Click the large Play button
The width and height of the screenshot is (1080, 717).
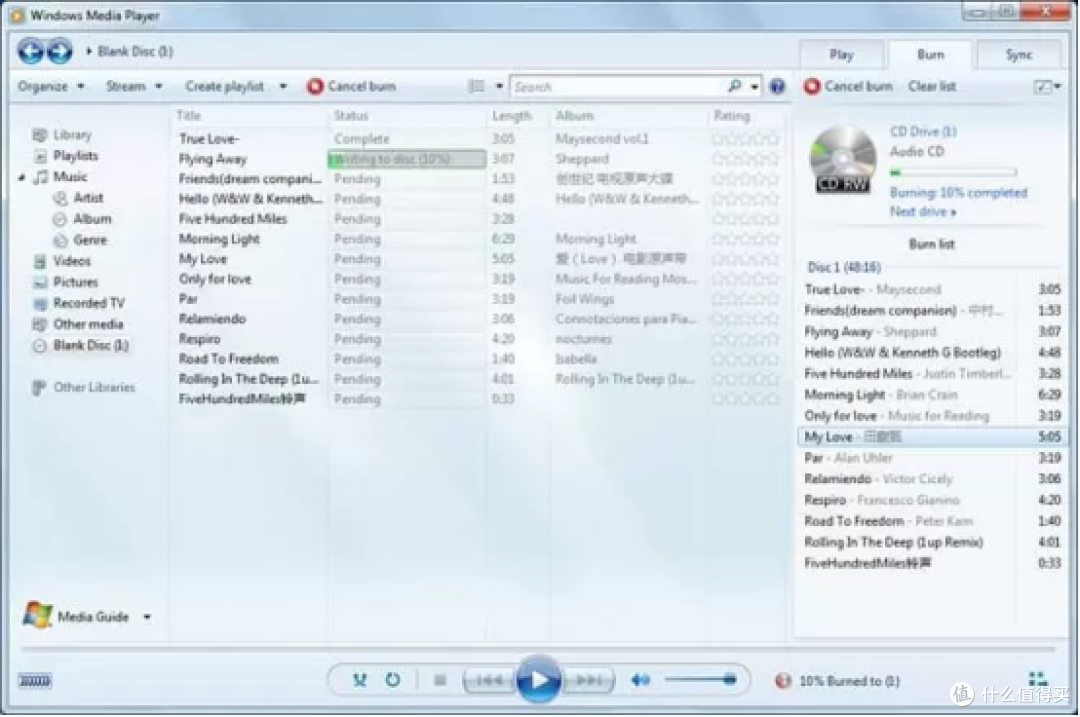click(x=538, y=680)
